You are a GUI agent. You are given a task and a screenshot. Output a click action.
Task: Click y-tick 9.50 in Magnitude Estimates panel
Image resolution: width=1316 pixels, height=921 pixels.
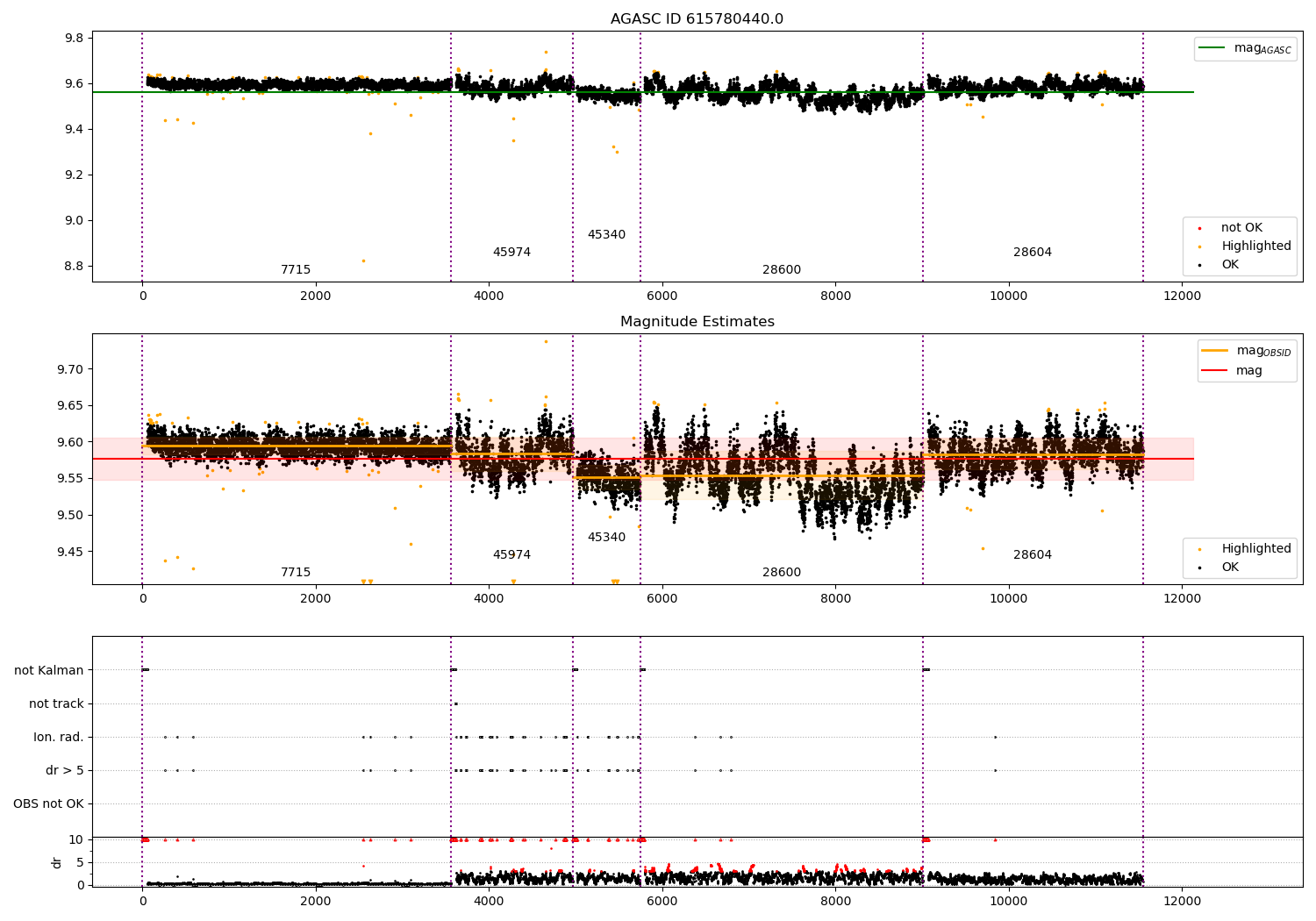[71, 516]
